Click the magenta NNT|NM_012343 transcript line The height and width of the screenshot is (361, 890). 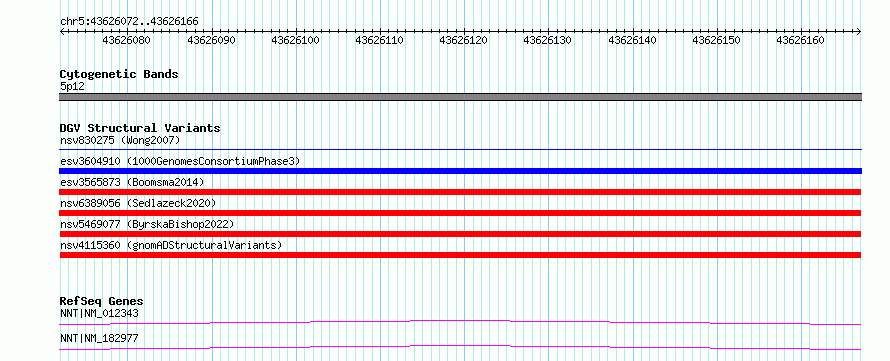[x=460, y=322]
